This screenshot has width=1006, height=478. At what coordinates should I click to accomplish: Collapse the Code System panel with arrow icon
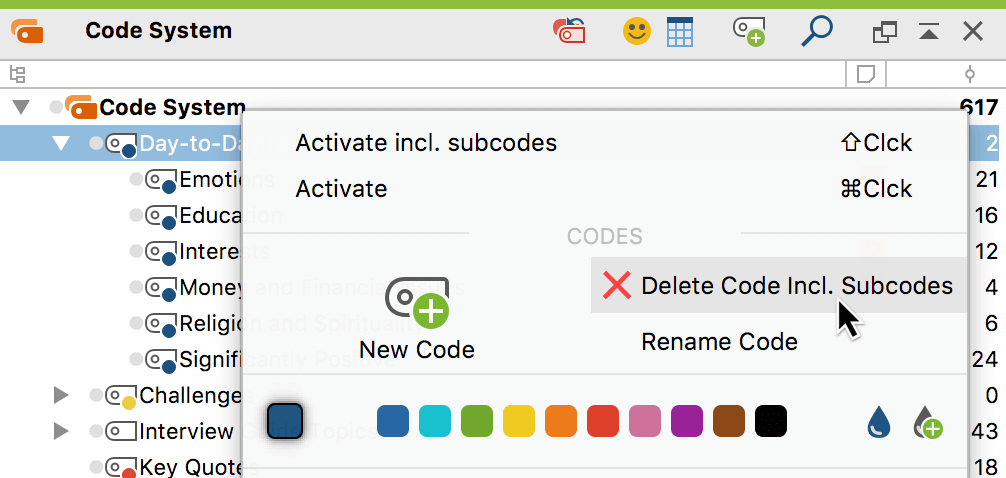pos(929,31)
